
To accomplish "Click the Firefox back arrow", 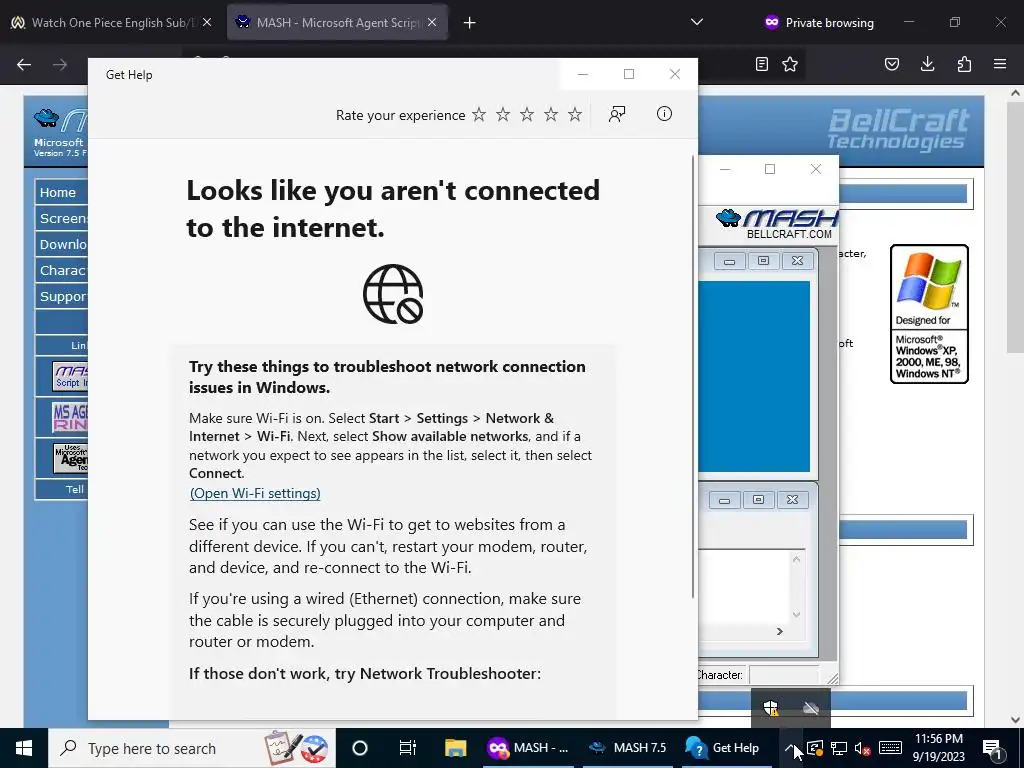I will point(24,64).
